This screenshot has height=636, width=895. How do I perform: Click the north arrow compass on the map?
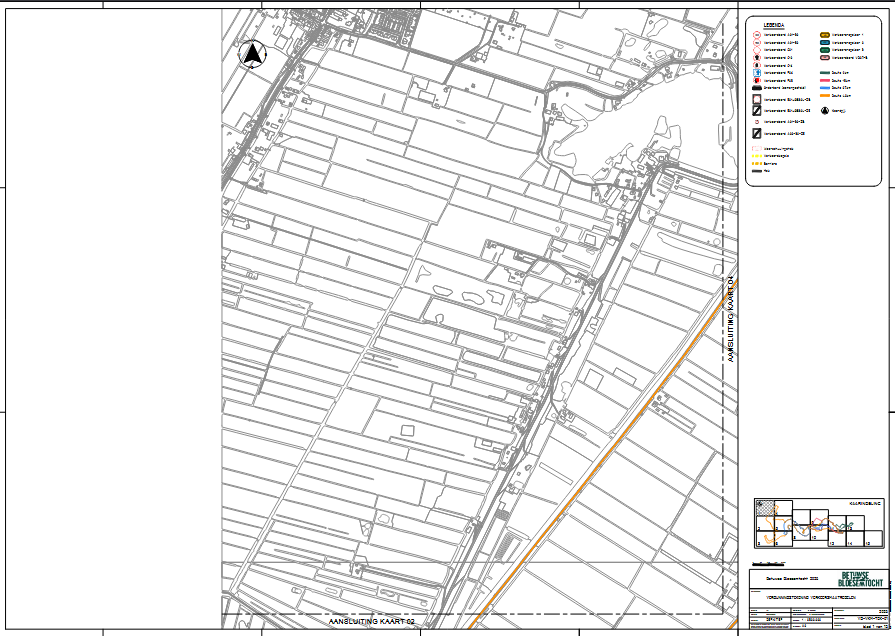point(254,55)
